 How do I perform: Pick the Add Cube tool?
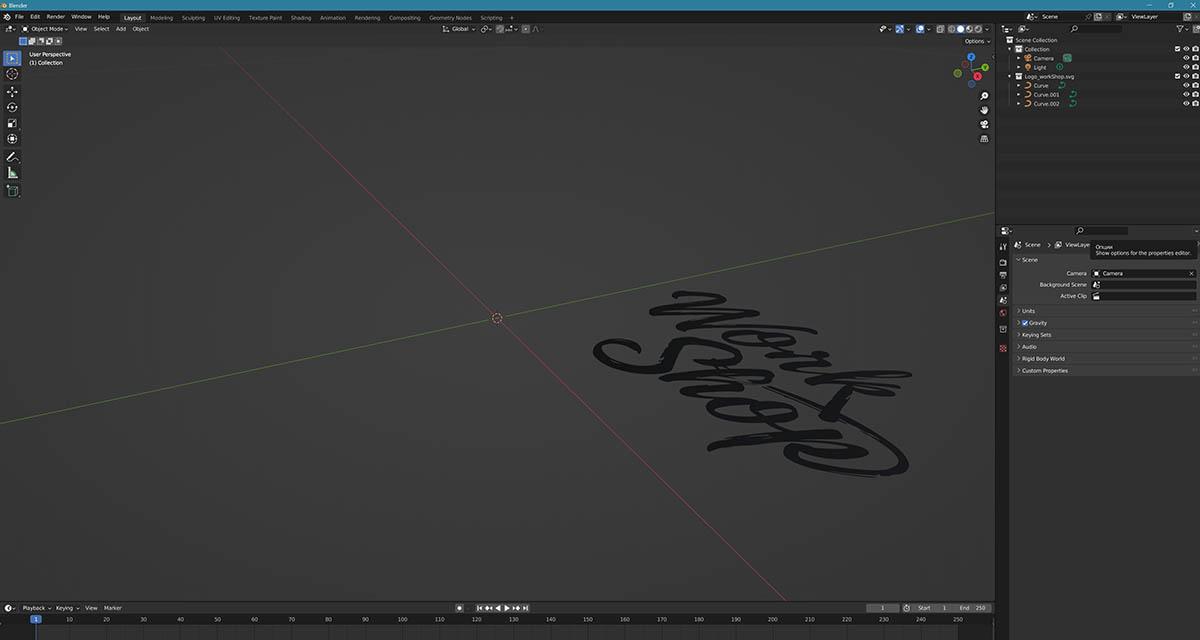[12, 191]
